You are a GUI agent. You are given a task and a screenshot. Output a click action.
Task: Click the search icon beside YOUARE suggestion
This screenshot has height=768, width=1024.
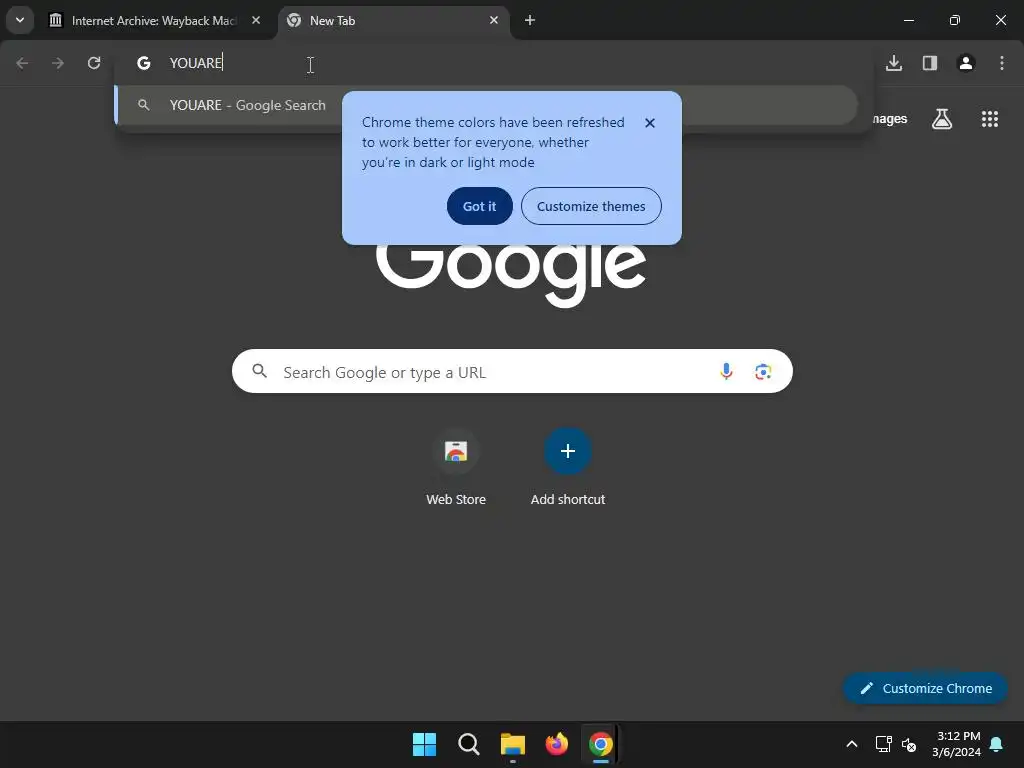(144, 105)
